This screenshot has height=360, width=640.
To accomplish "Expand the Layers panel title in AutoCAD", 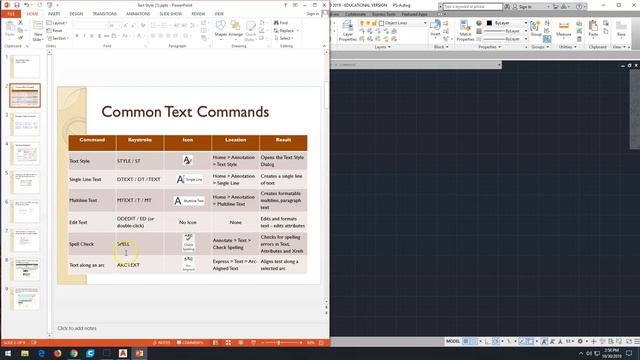I will click(x=382, y=47).
